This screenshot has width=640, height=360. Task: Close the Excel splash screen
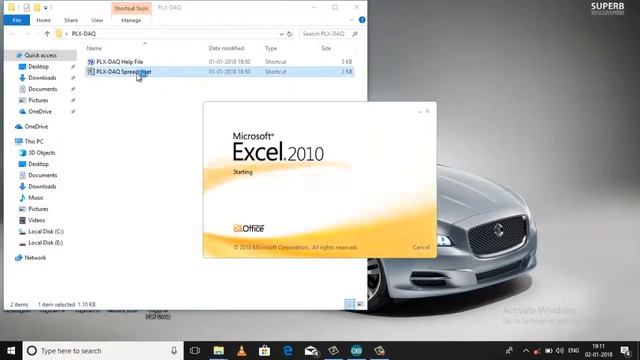pos(428,111)
